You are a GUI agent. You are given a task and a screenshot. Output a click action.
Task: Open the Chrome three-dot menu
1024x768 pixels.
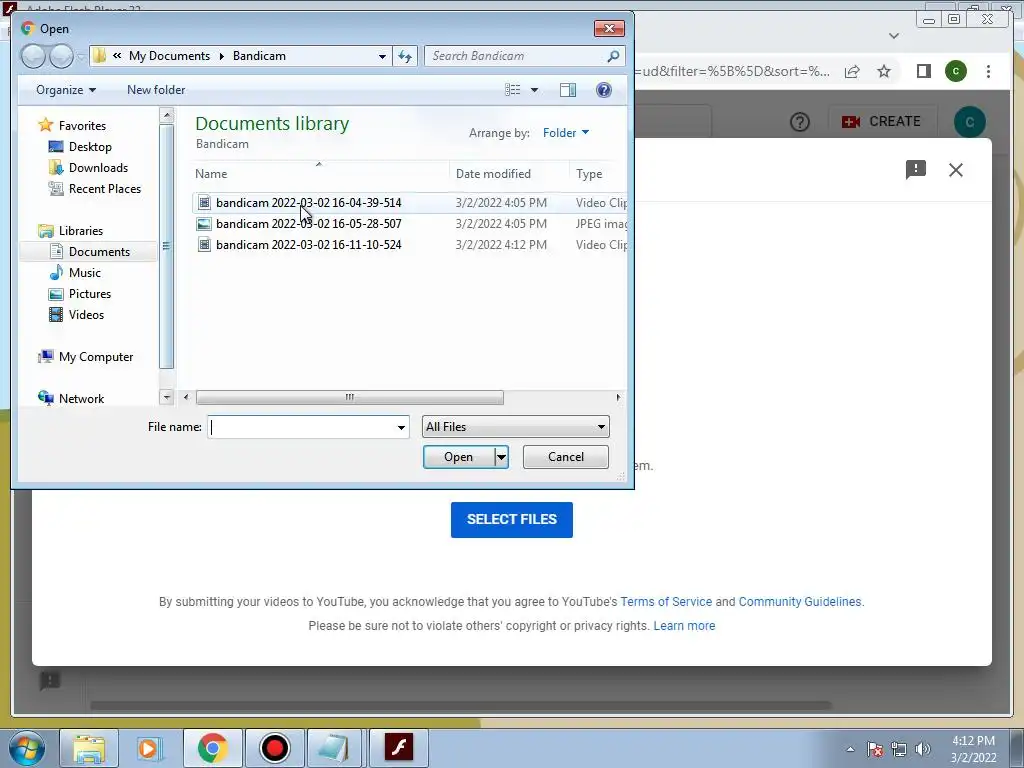988,71
